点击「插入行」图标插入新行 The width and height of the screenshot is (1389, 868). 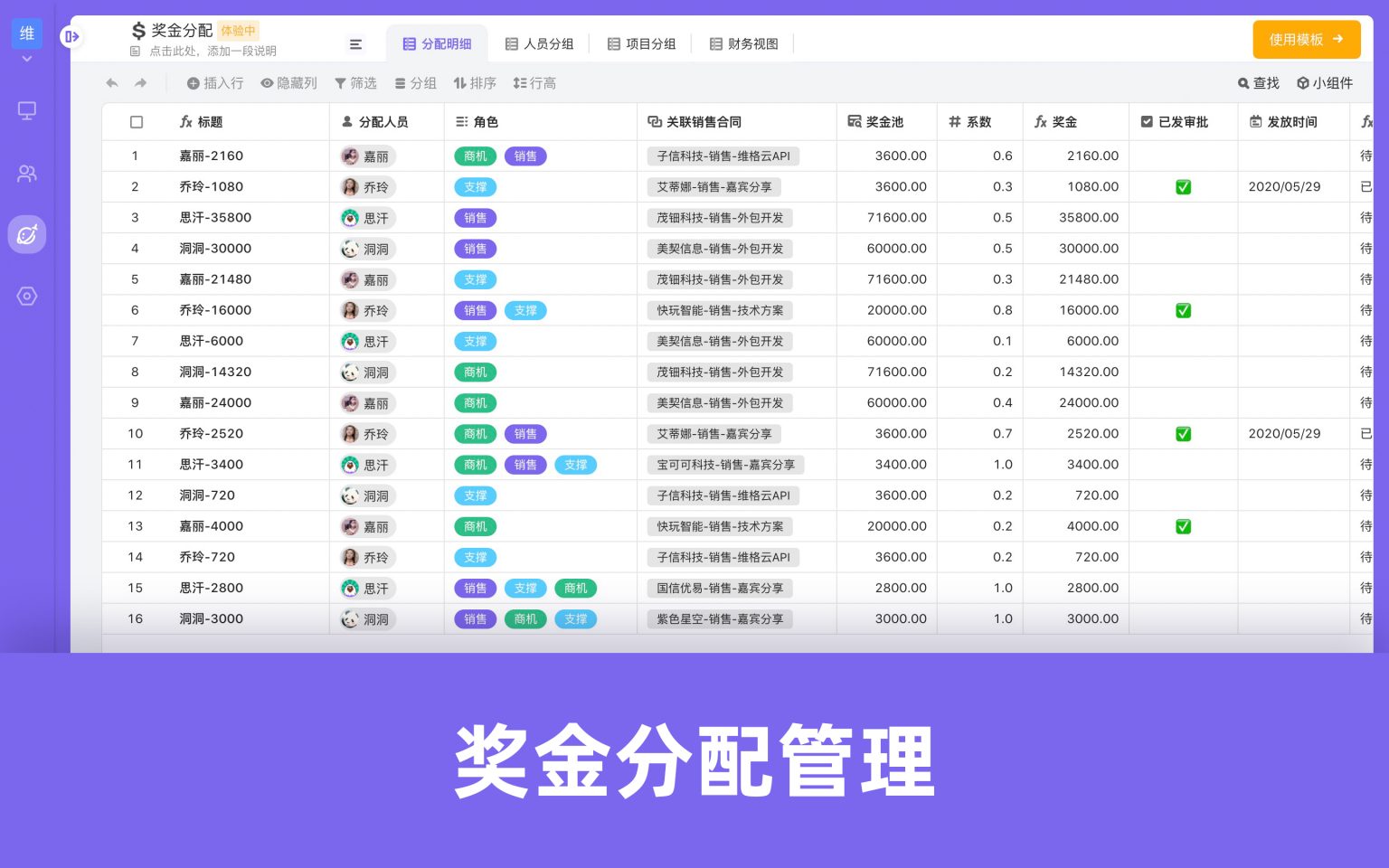[x=192, y=83]
